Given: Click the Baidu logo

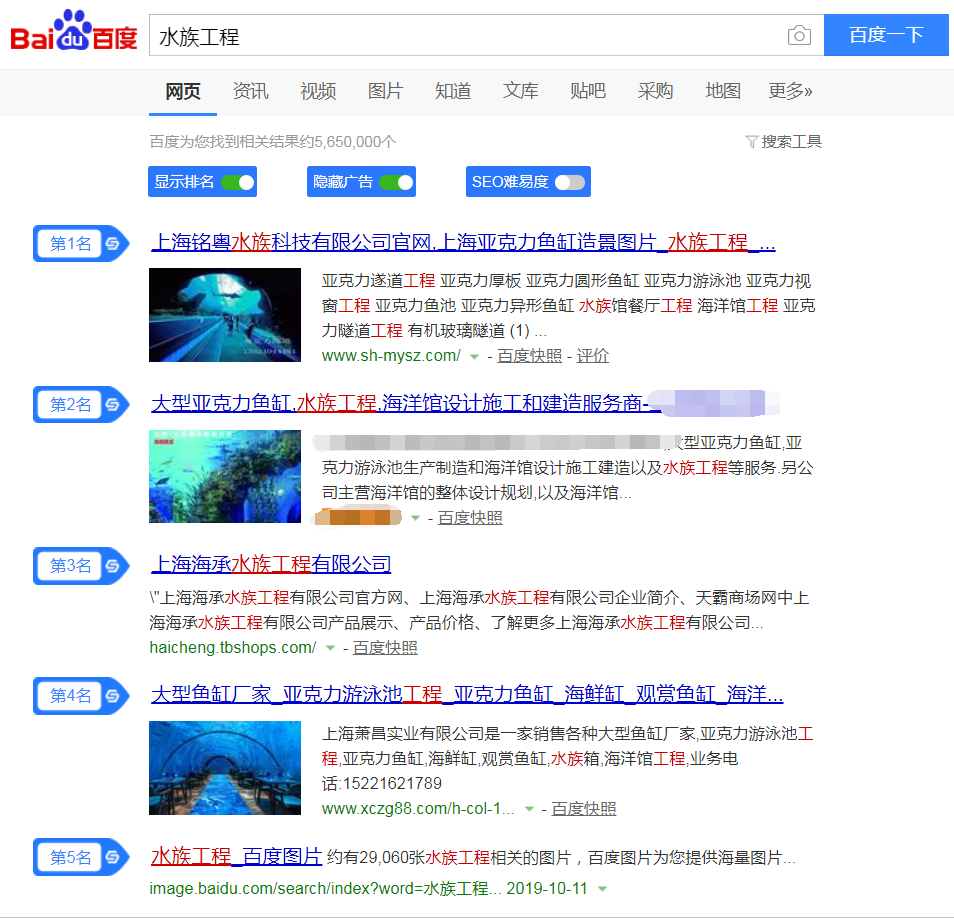Looking at the screenshot, I should point(74,30).
